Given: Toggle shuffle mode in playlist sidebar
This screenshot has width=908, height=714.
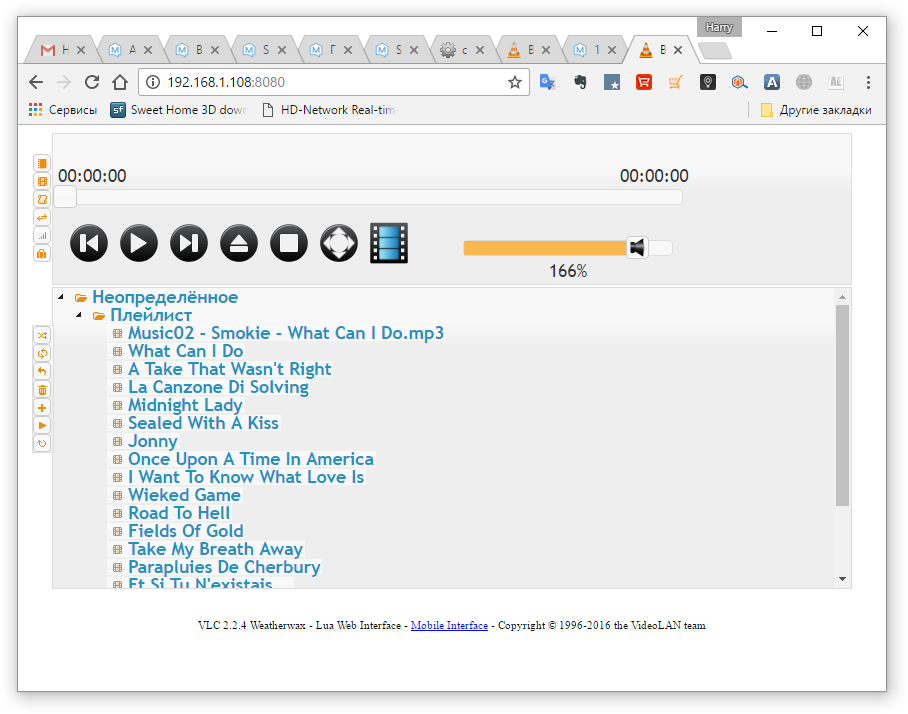Looking at the screenshot, I should (42, 335).
